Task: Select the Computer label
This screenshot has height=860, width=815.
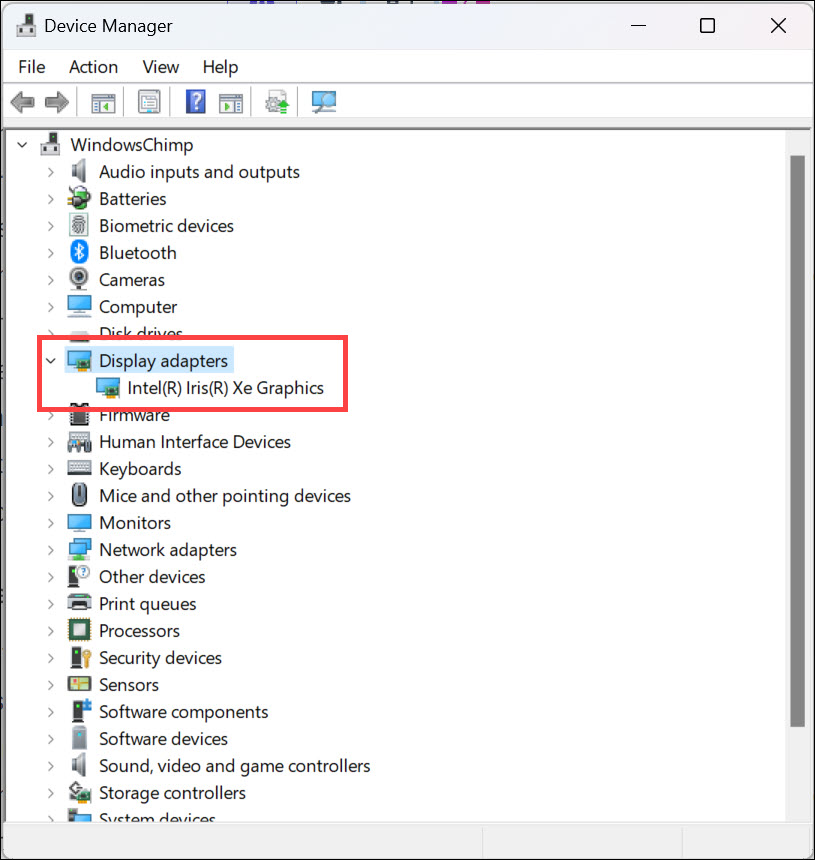Action: pyautogui.click(x=138, y=307)
